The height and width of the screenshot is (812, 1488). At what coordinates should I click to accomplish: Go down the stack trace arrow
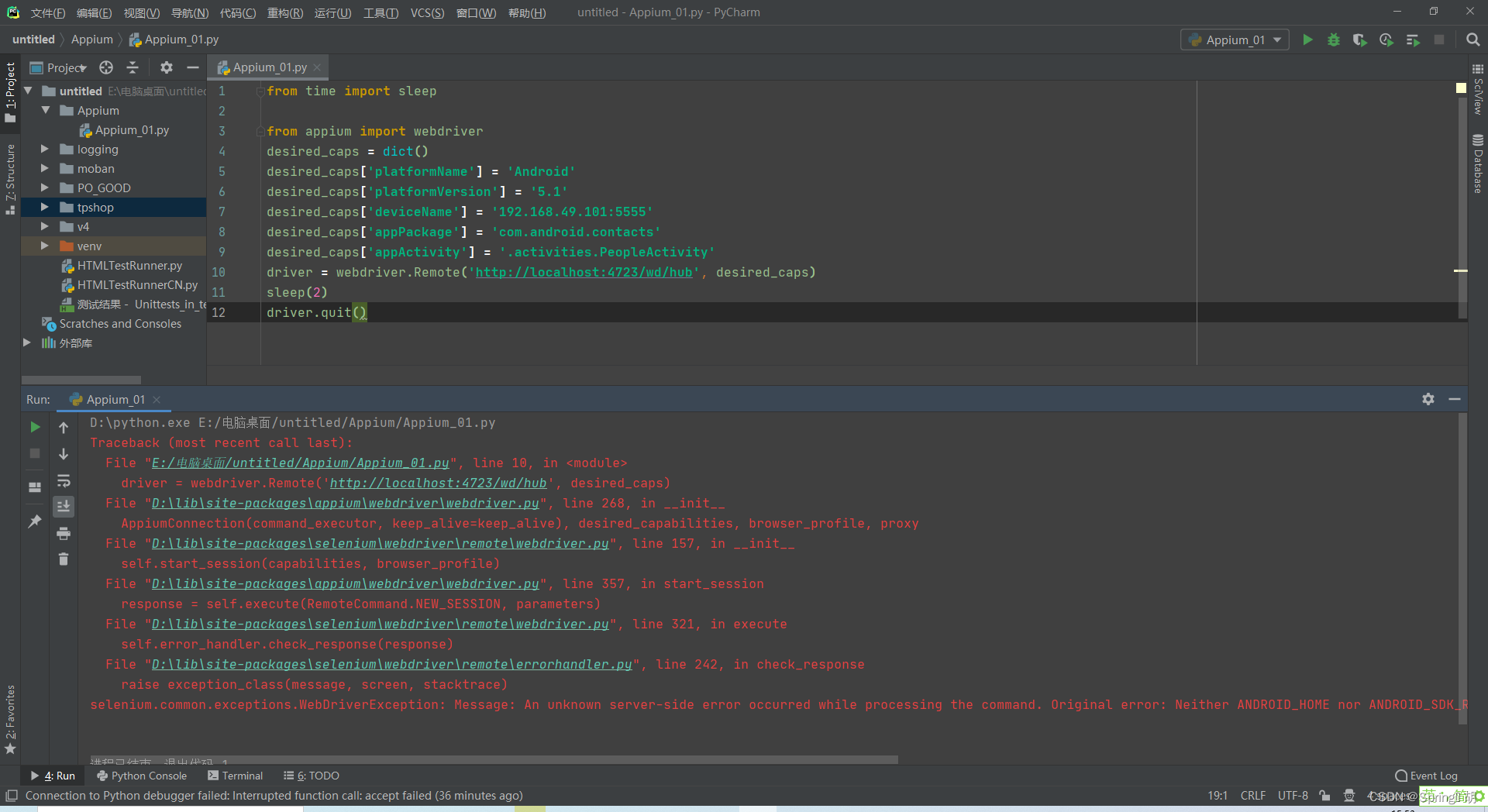[x=64, y=453]
